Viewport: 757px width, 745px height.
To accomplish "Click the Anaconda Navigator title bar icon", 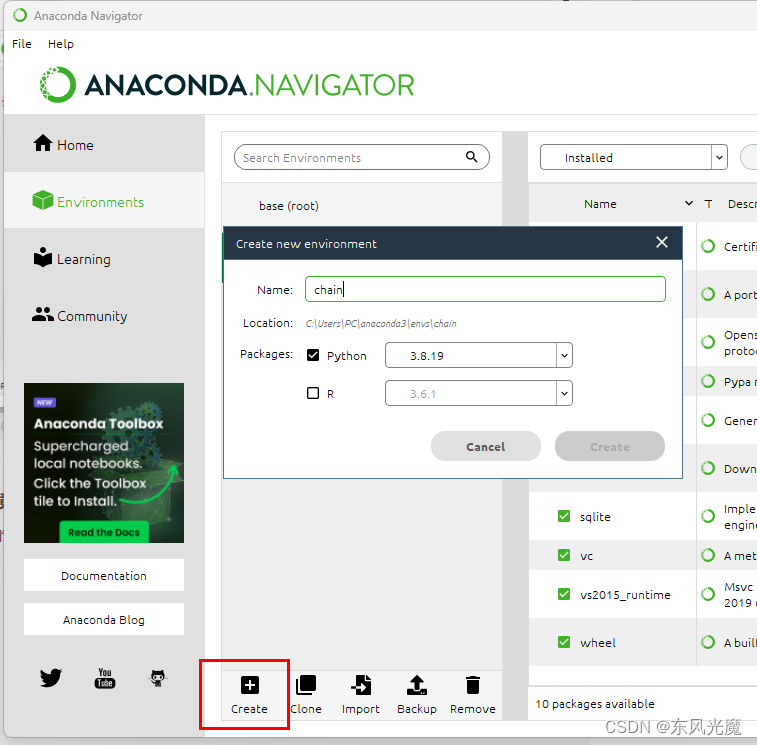I will click(x=20, y=15).
